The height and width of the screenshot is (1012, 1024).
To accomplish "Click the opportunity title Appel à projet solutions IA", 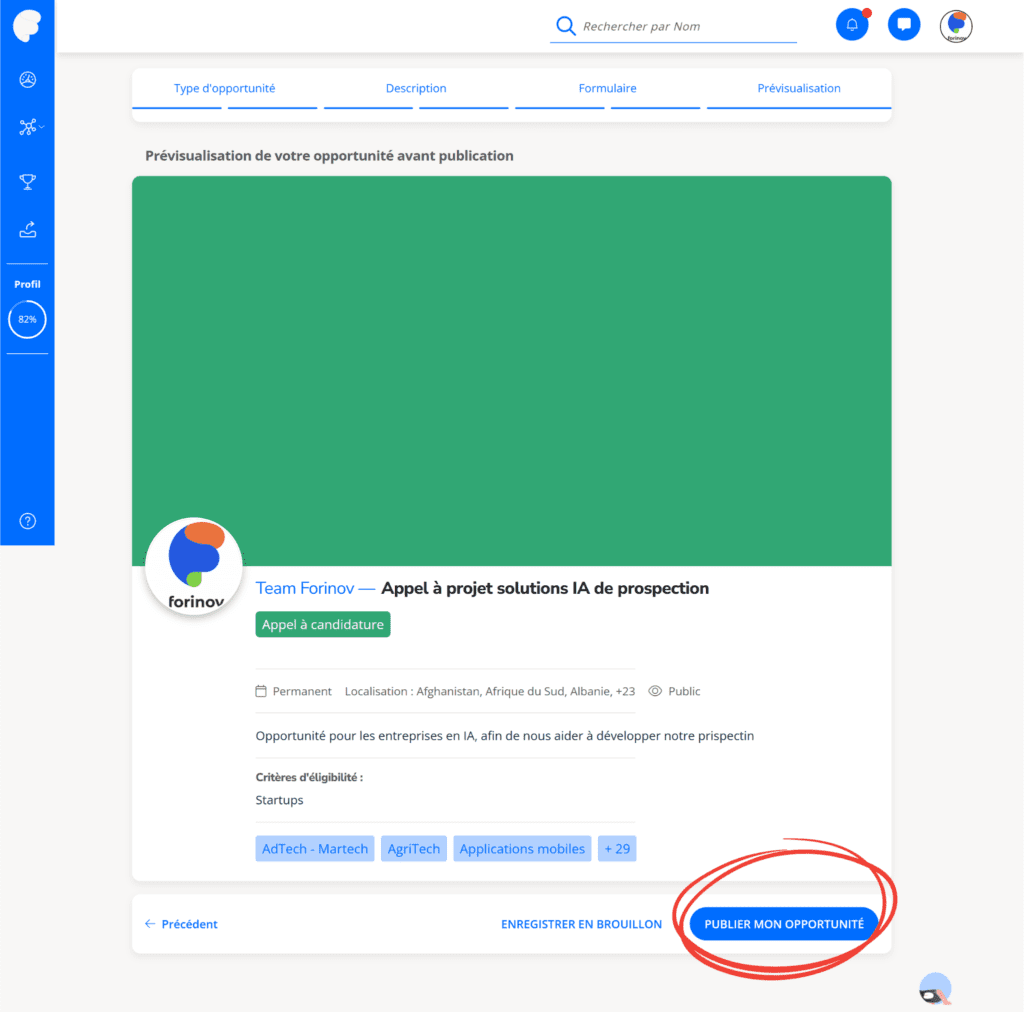I will [x=545, y=588].
